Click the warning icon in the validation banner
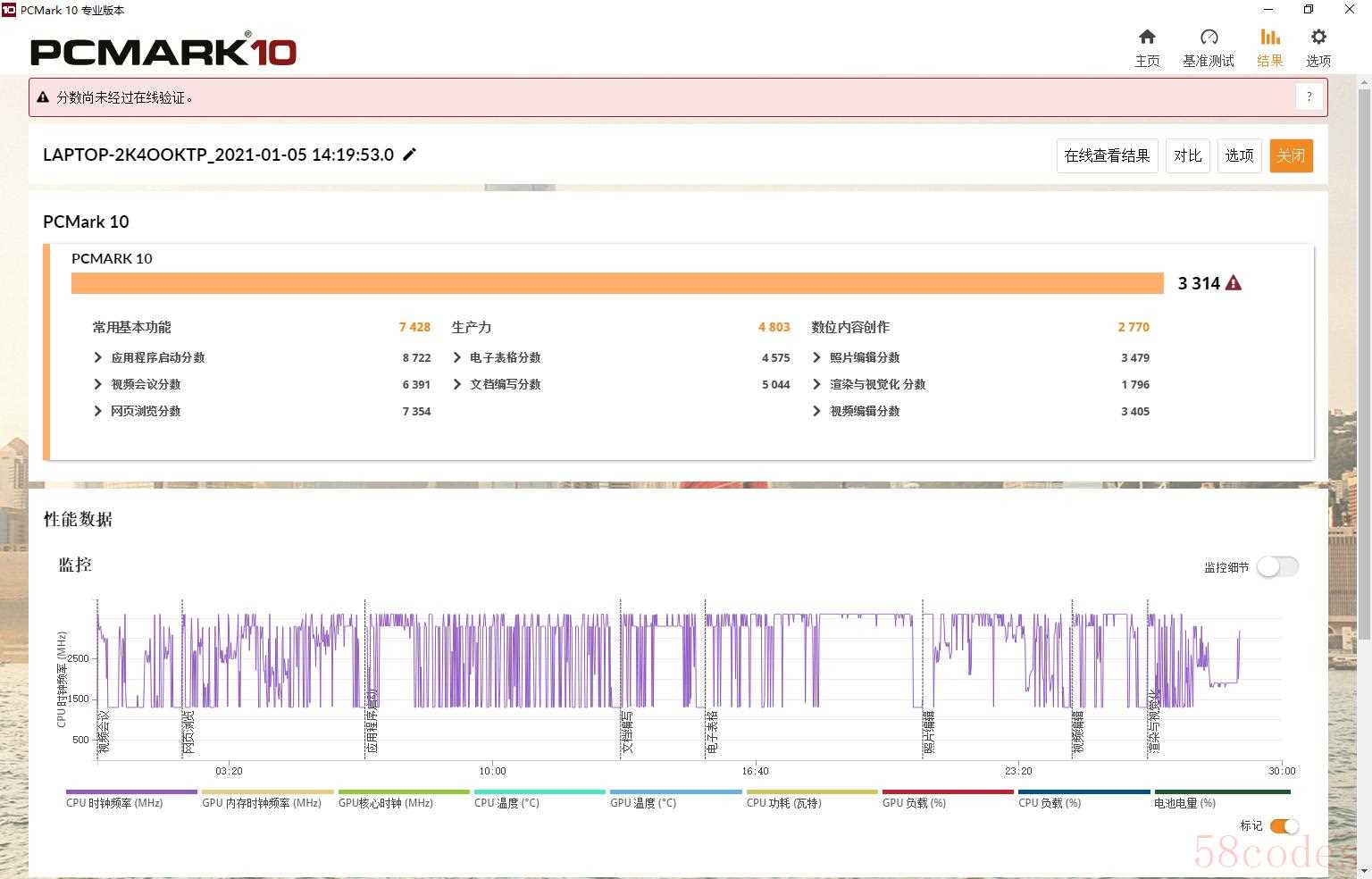This screenshot has width=1372, height=879. point(43,96)
